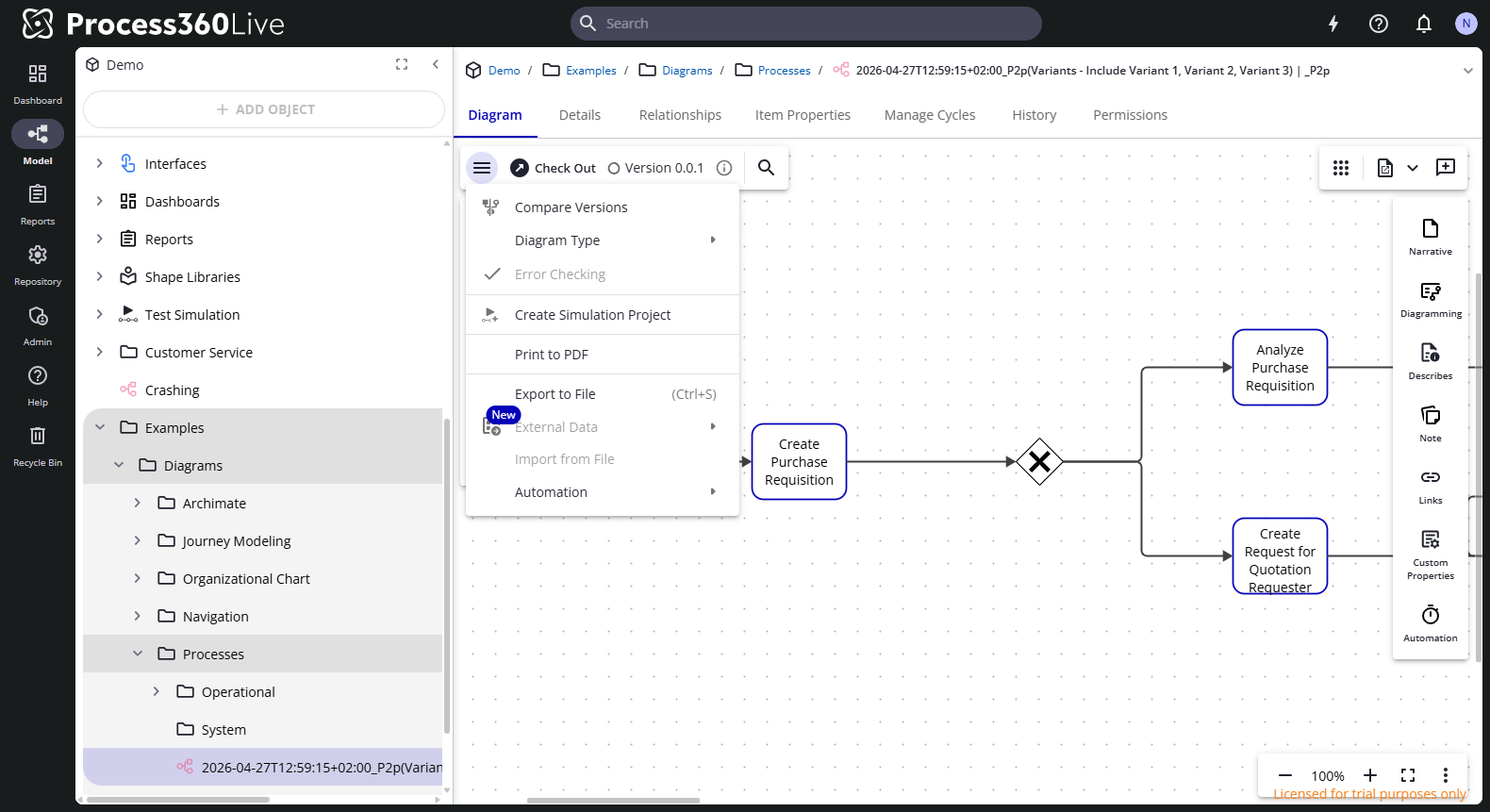Open the export icon dropdown arrow
The height and width of the screenshot is (812, 1490).
pyautogui.click(x=1413, y=168)
